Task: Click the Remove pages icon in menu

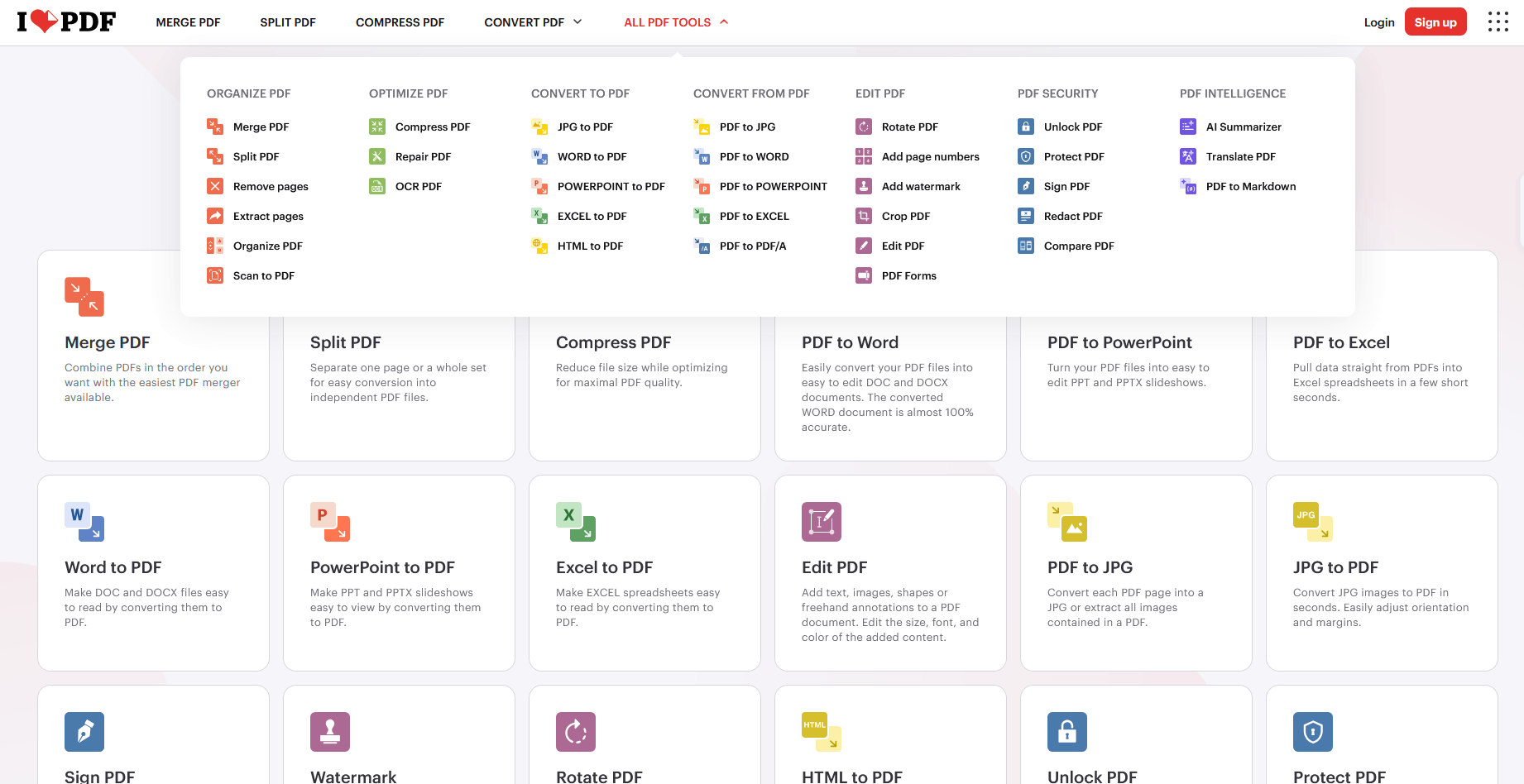Action: point(215,186)
